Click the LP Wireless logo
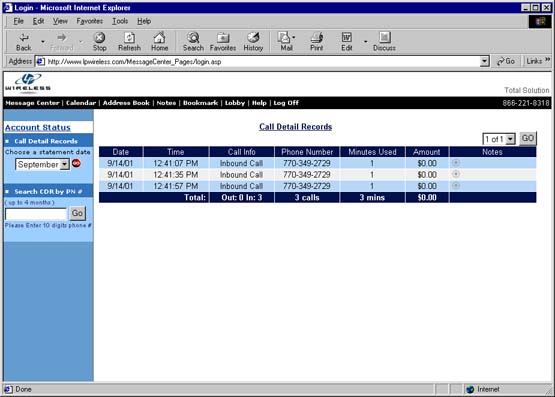This screenshot has width=555, height=397. pyautogui.click(x=28, y=84)
